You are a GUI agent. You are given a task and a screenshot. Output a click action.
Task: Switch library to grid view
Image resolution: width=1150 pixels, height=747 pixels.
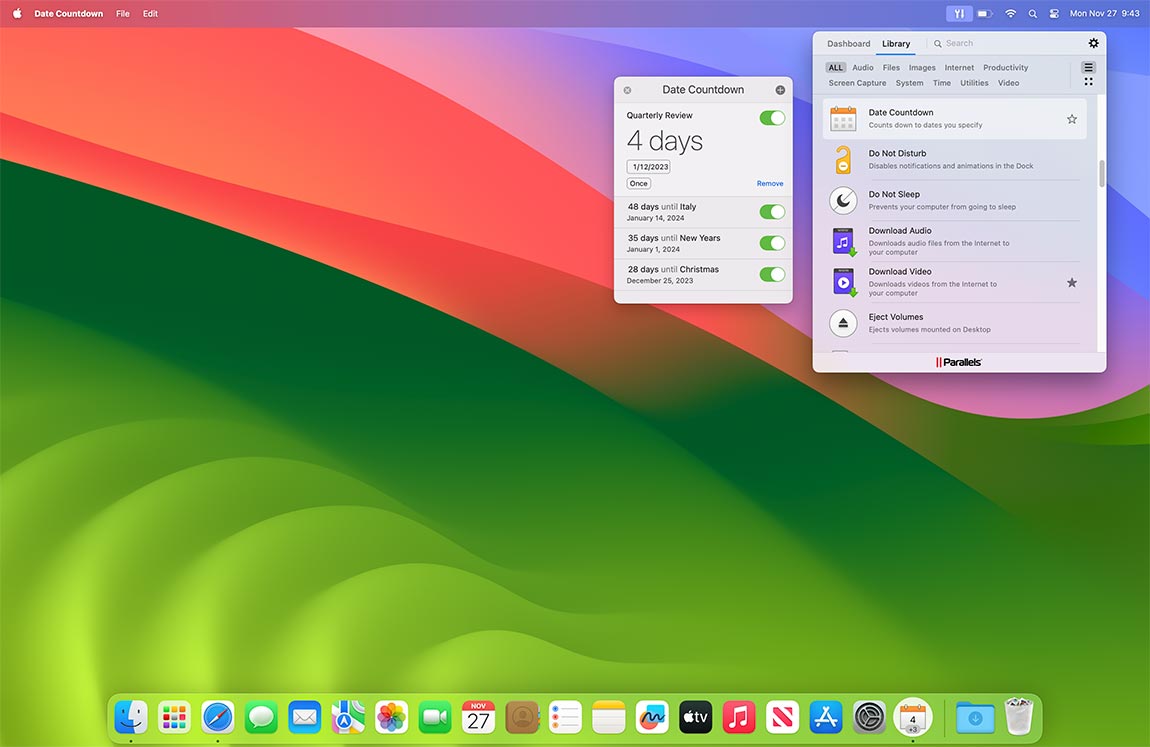click(1088, 82)
